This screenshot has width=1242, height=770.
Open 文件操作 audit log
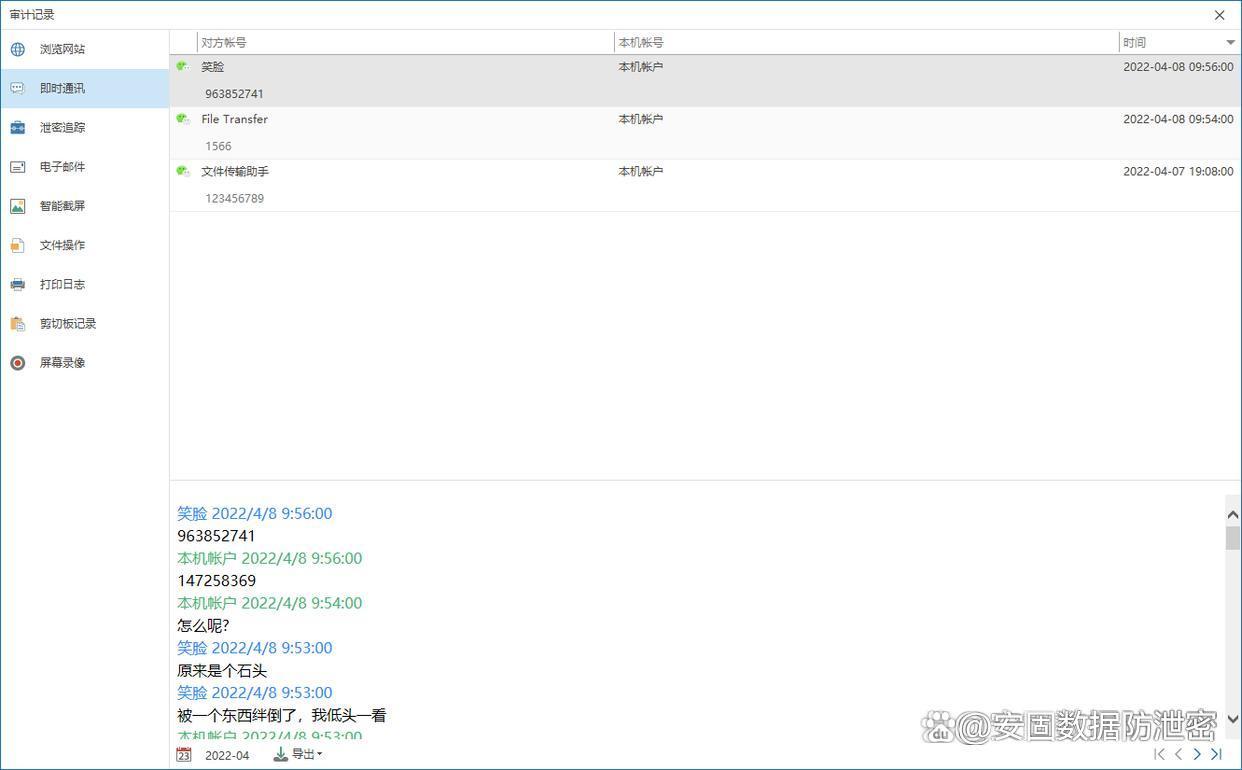(x=85, y=245)
